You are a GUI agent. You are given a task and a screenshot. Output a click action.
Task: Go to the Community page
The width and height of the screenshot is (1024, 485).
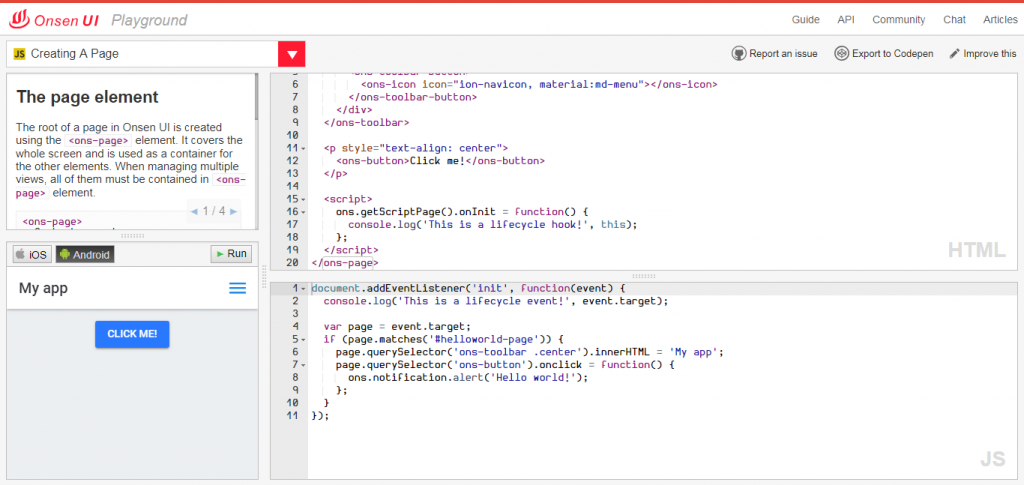point(899,20)
